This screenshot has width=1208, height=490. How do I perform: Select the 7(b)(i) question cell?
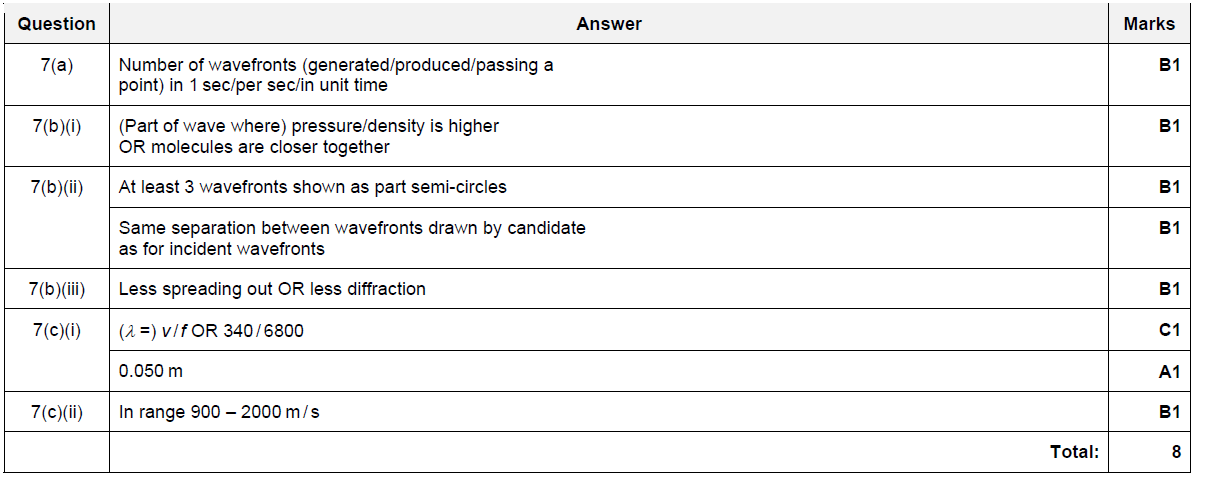(x=57, y=127)
